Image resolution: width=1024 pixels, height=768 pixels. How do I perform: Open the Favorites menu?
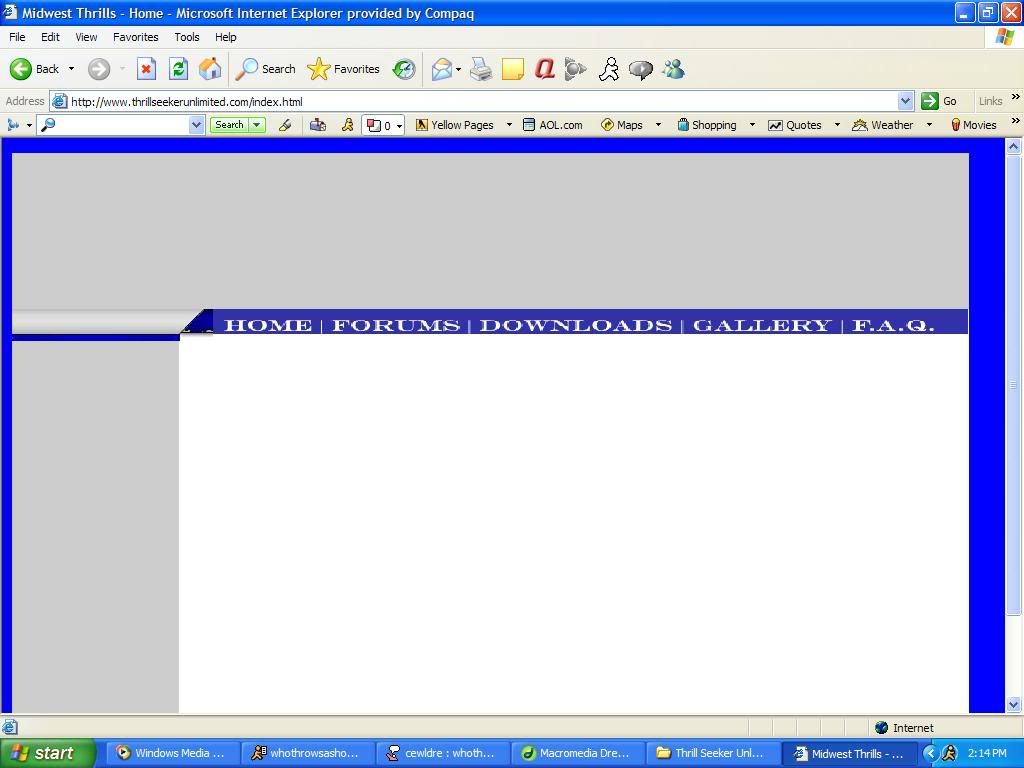[135, 37]
